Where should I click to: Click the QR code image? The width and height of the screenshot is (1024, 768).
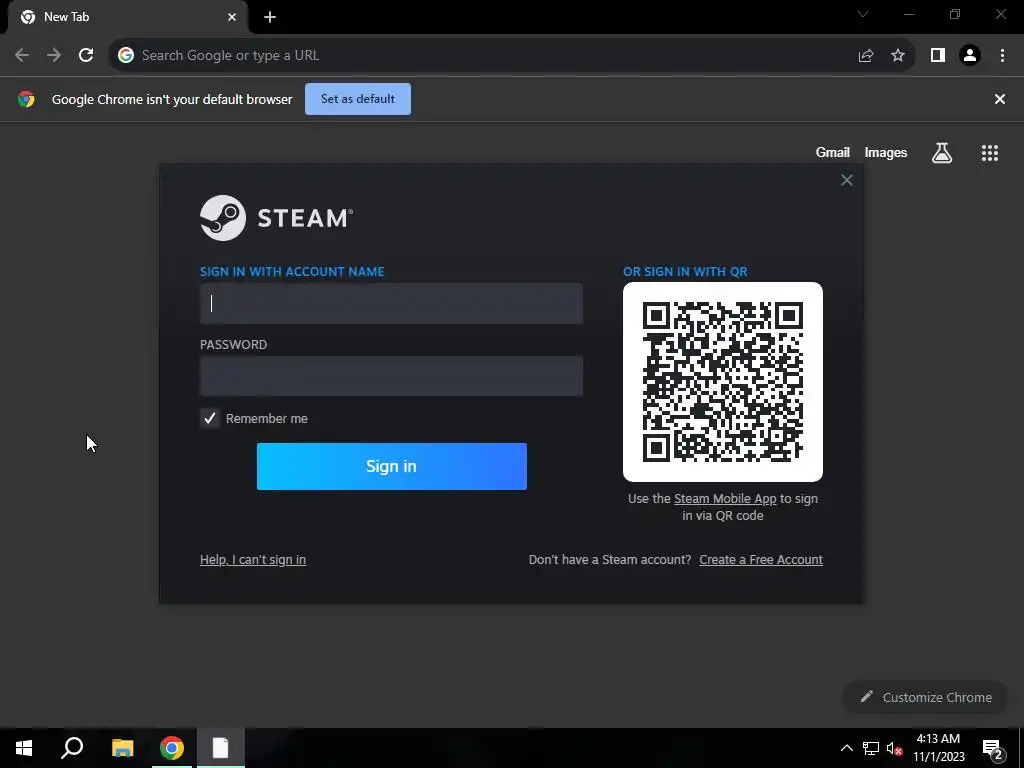tap(723, 382)
